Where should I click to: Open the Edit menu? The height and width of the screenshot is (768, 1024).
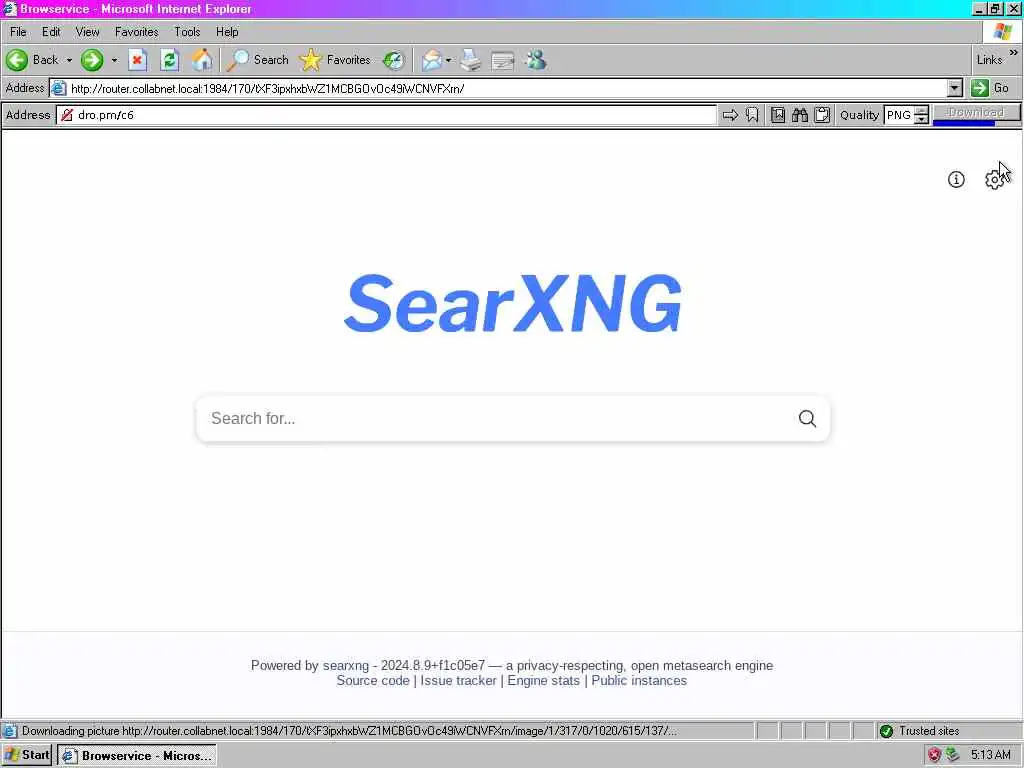[x=51, y=31]
